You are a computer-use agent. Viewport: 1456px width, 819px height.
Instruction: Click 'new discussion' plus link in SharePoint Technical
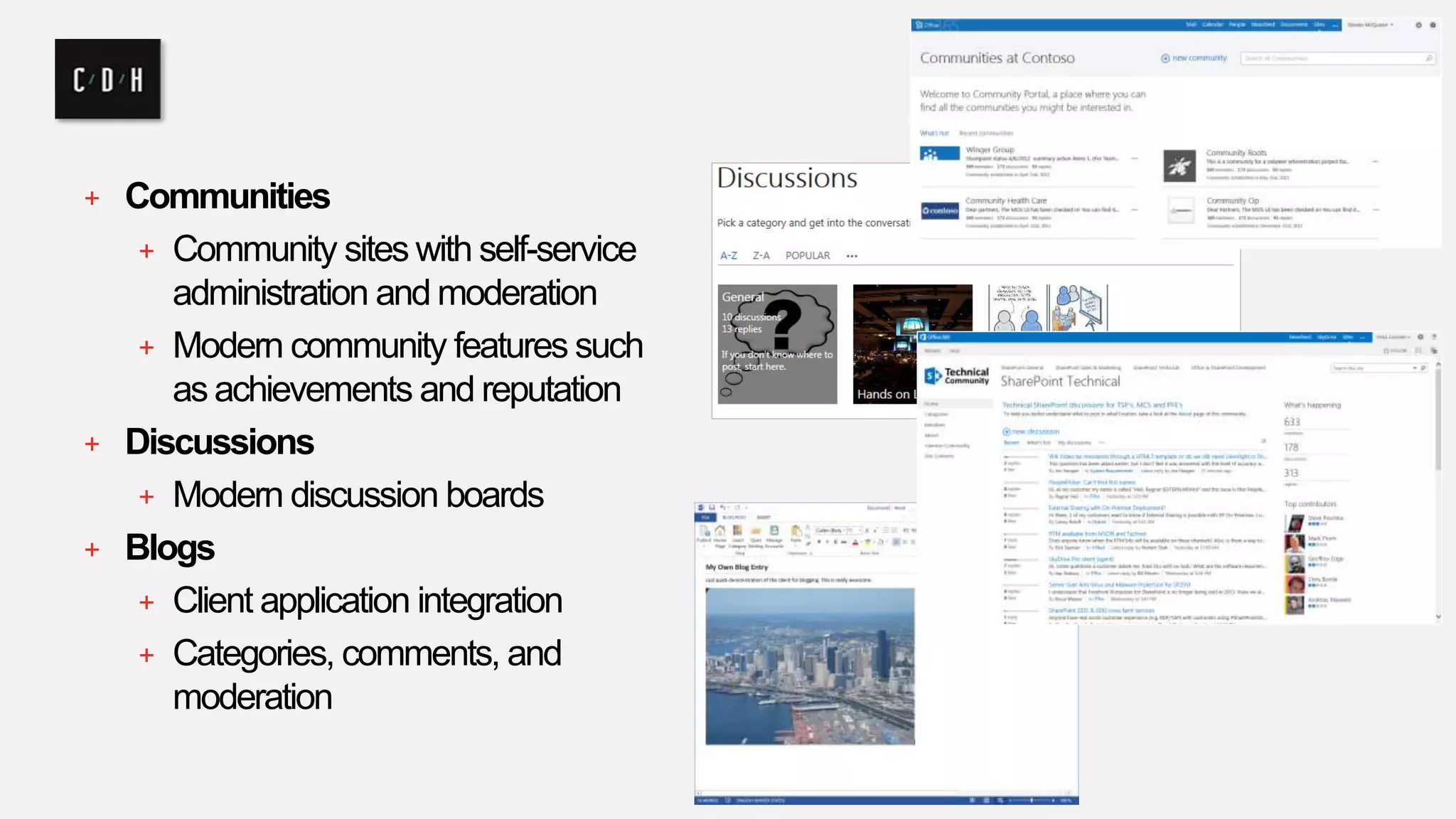(1031, 432)
